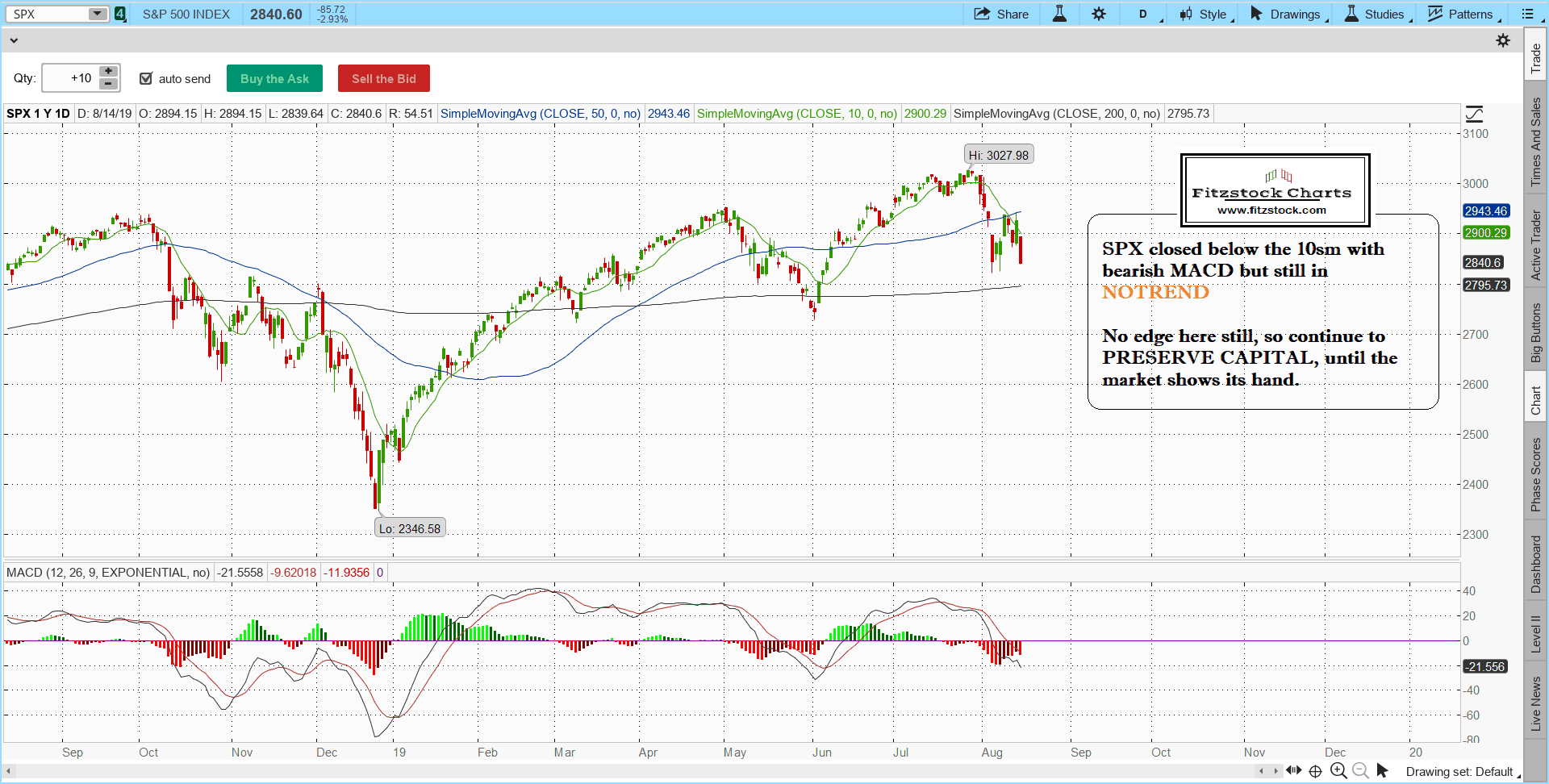Select the pointer cursor tool at bottom
Image resolution: width=1549 pixels, height=784 pixels.
tap(1382, 771)
